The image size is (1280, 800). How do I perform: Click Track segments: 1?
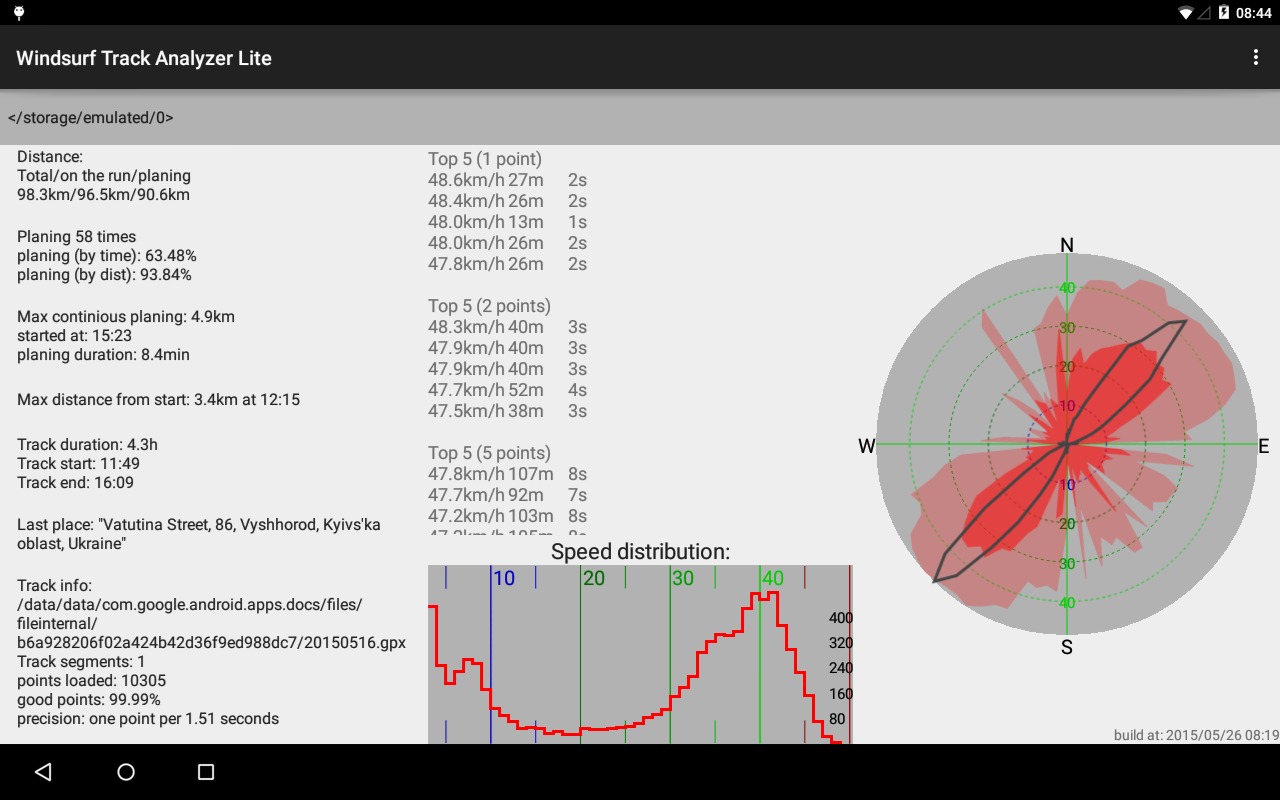81,662
